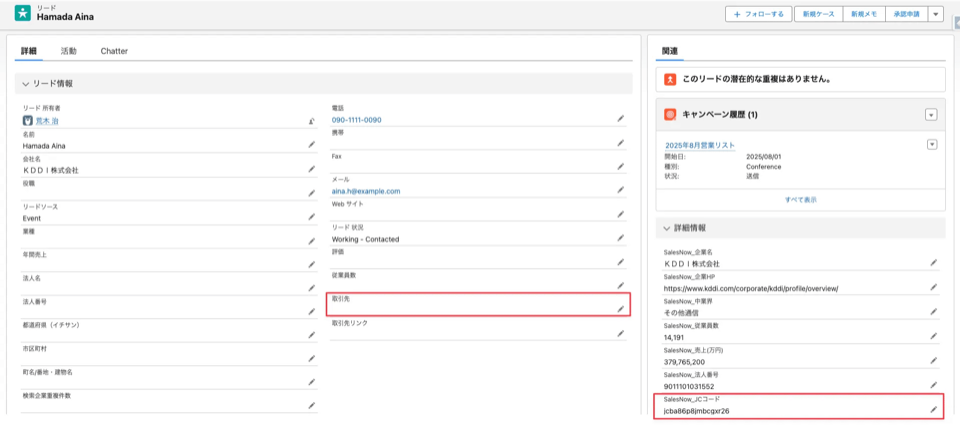The width and height of the screenshot is (960, 429).
Task: Click the kddi.com company HP URL value
Action: (751, 288)
